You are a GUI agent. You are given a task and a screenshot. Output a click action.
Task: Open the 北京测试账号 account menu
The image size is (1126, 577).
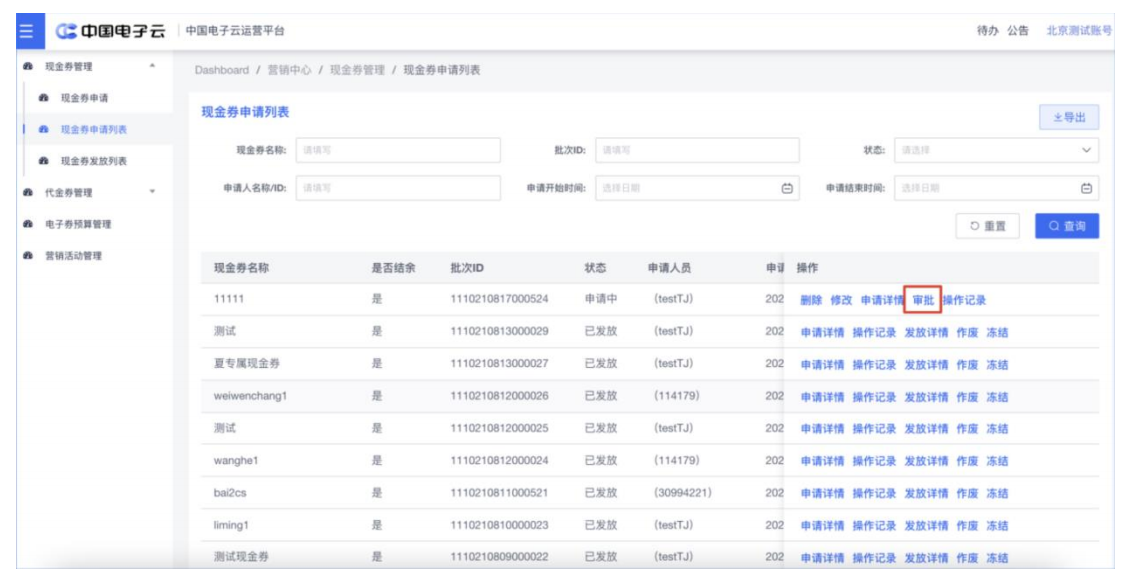1079,31
